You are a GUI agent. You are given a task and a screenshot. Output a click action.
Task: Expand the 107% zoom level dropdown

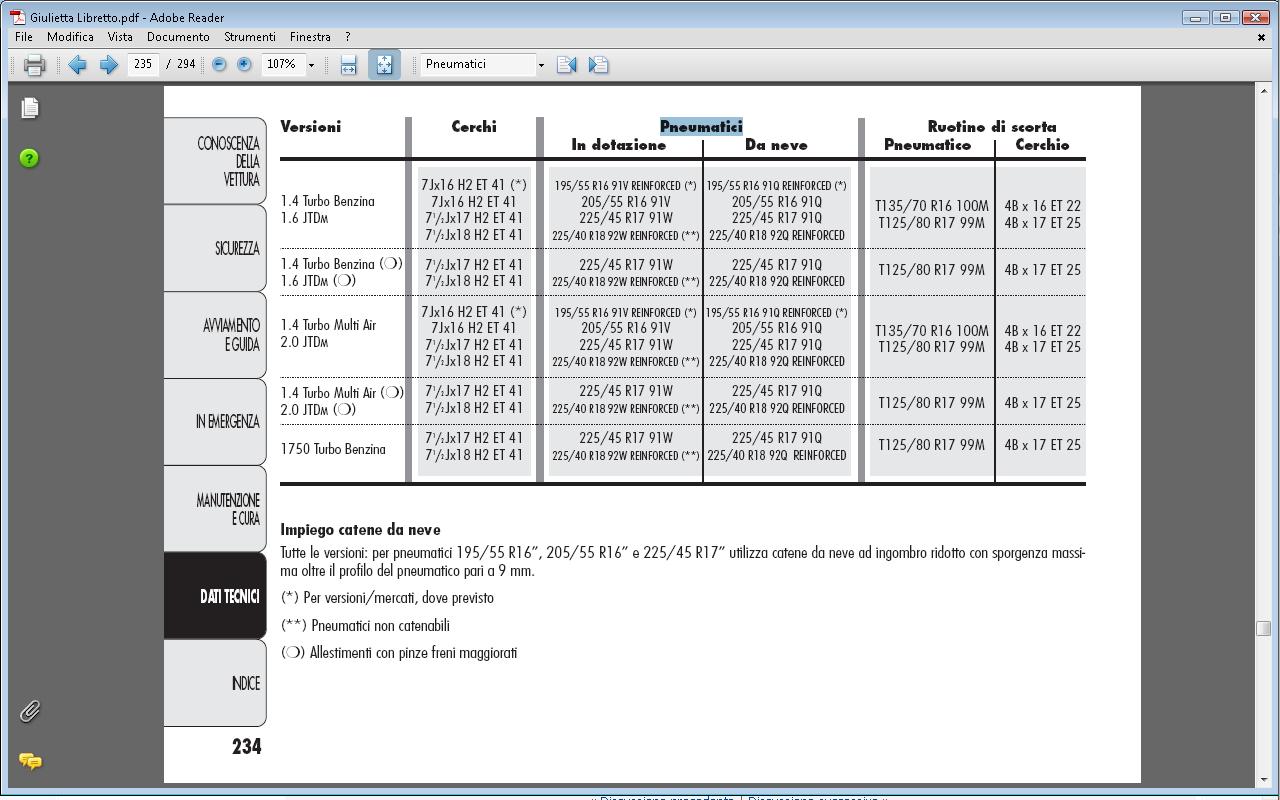click(x=311, y=65)
